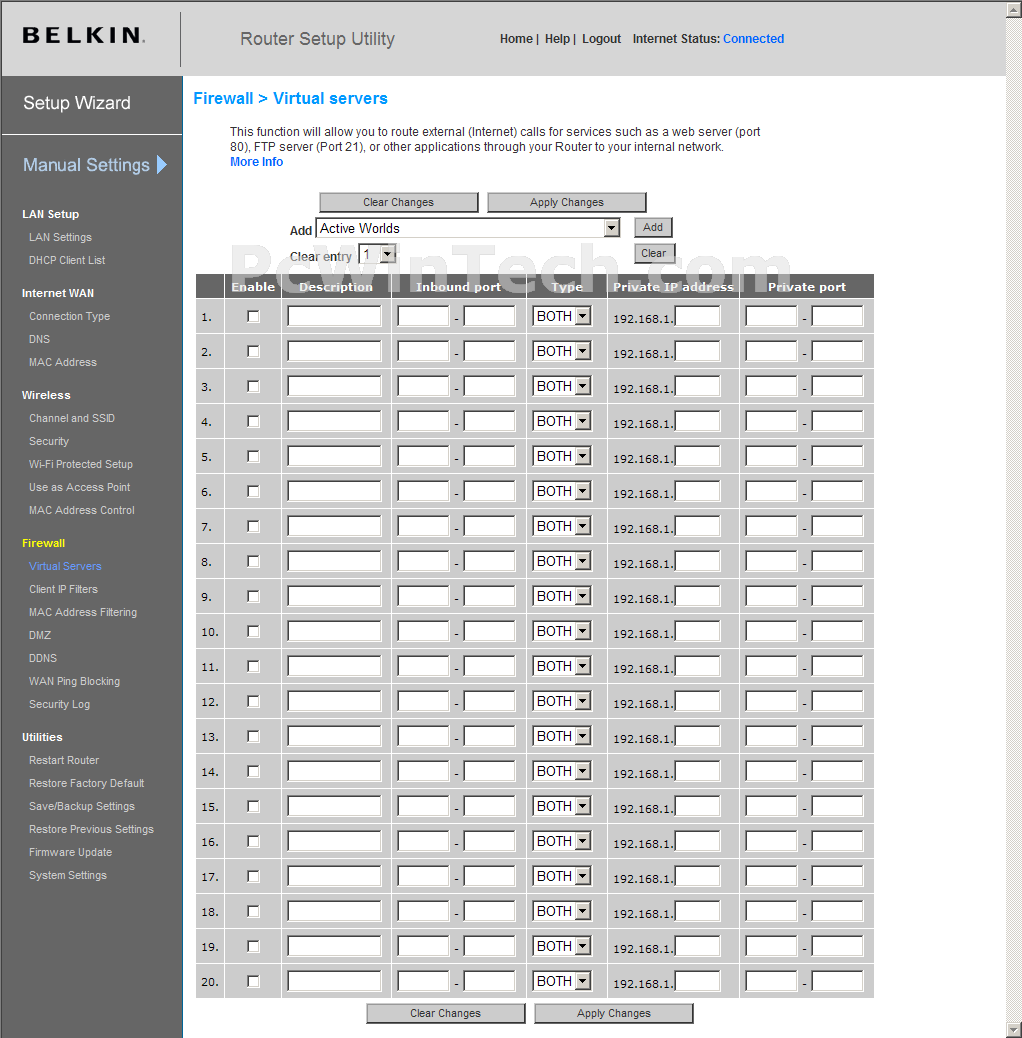Screen dimensions: 1022x1038
Task: Expand the BOTH type selector in row 11
Action: pos(562,666)
